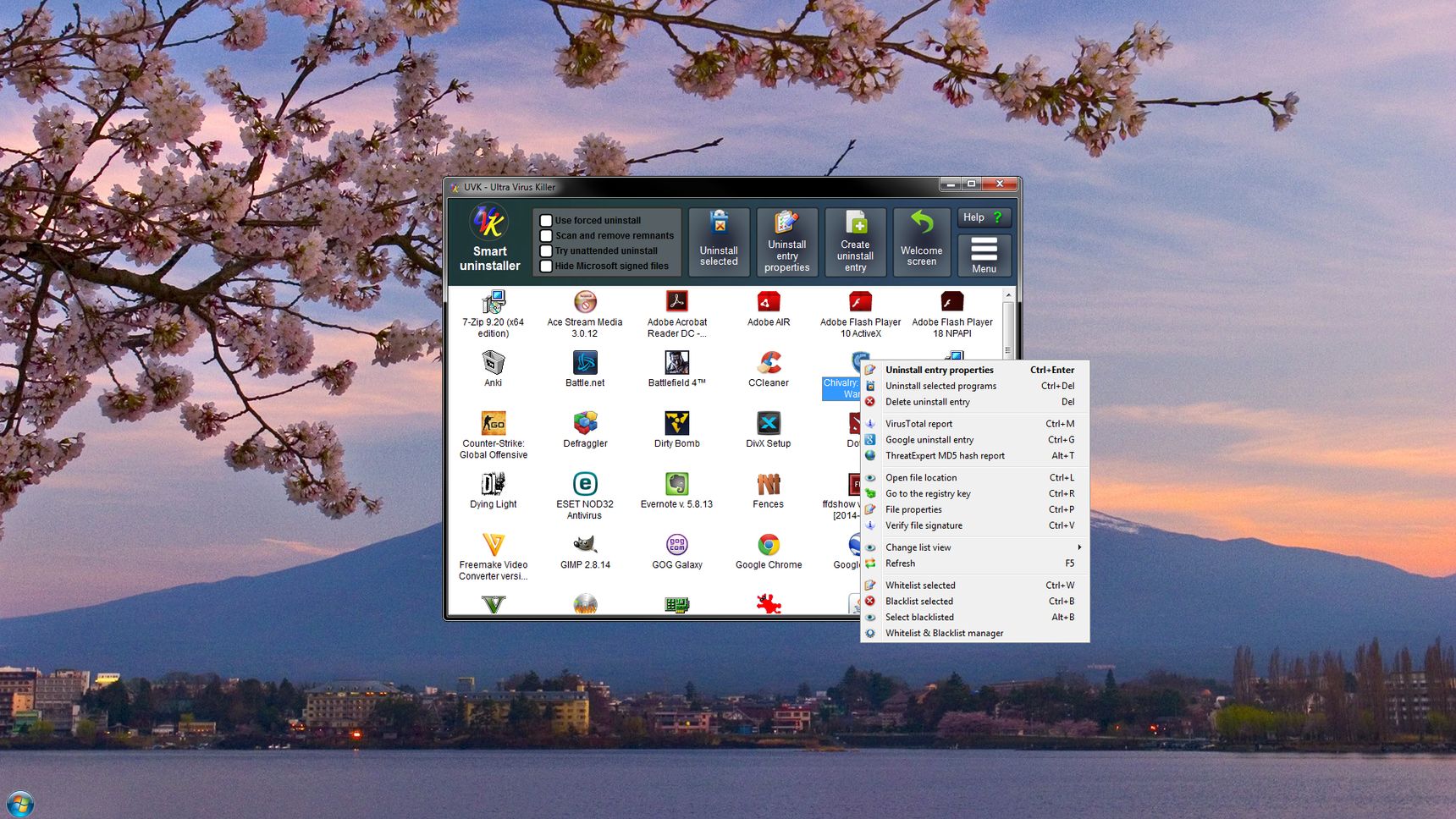Click the GIMP 2.8.14 icon

pyautogui.click(x=585, y=545)
